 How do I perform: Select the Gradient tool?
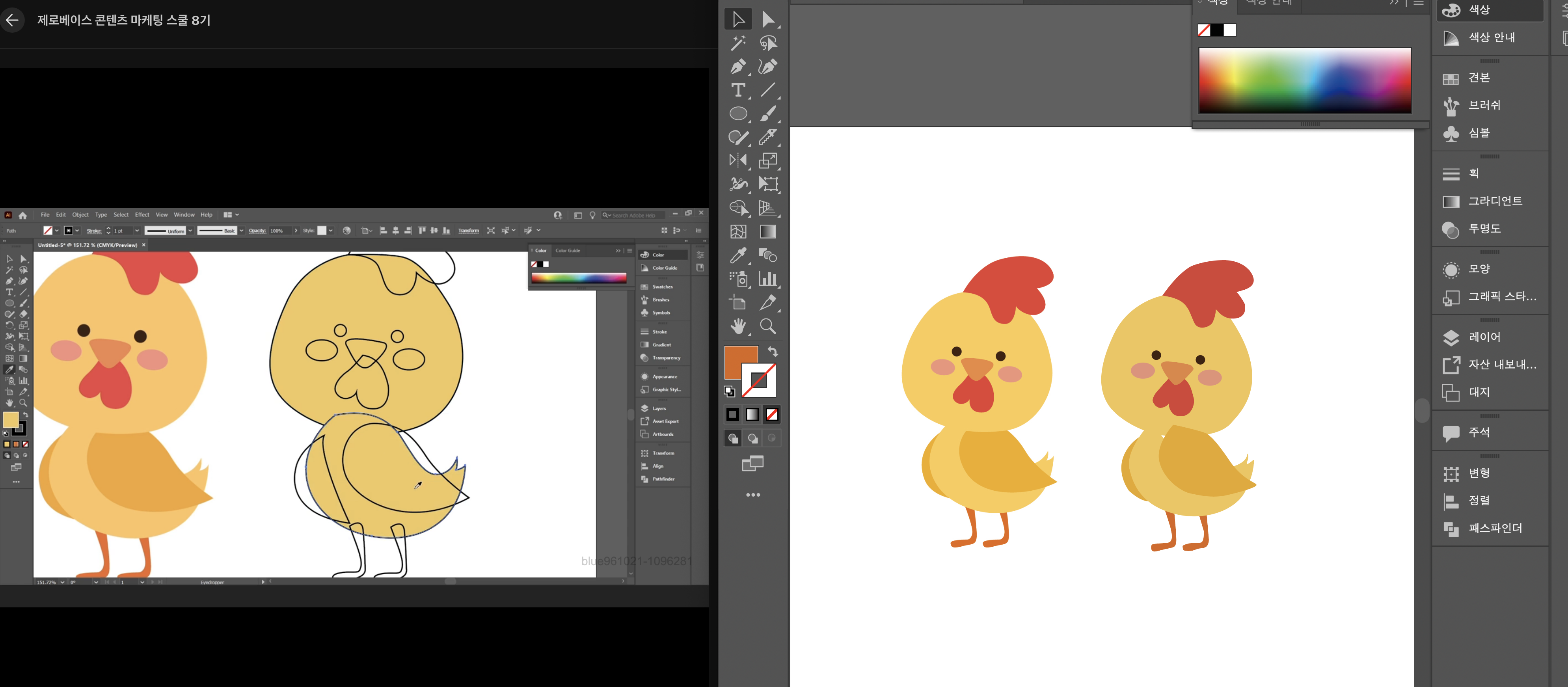(x=767, y=232)
